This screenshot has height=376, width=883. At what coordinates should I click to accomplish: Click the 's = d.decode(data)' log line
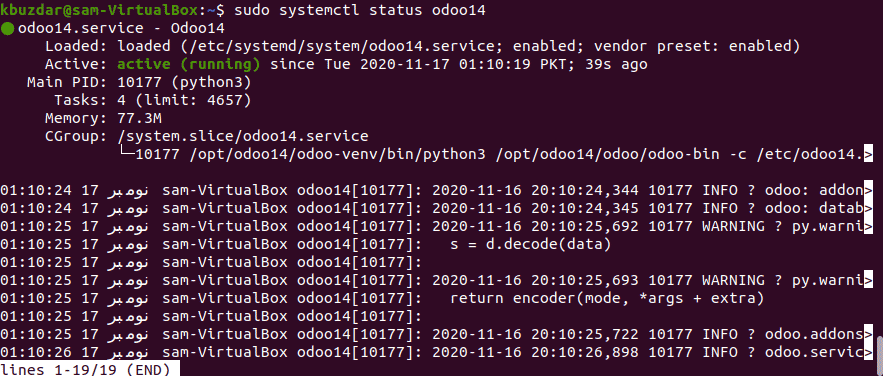pos(532,244)
